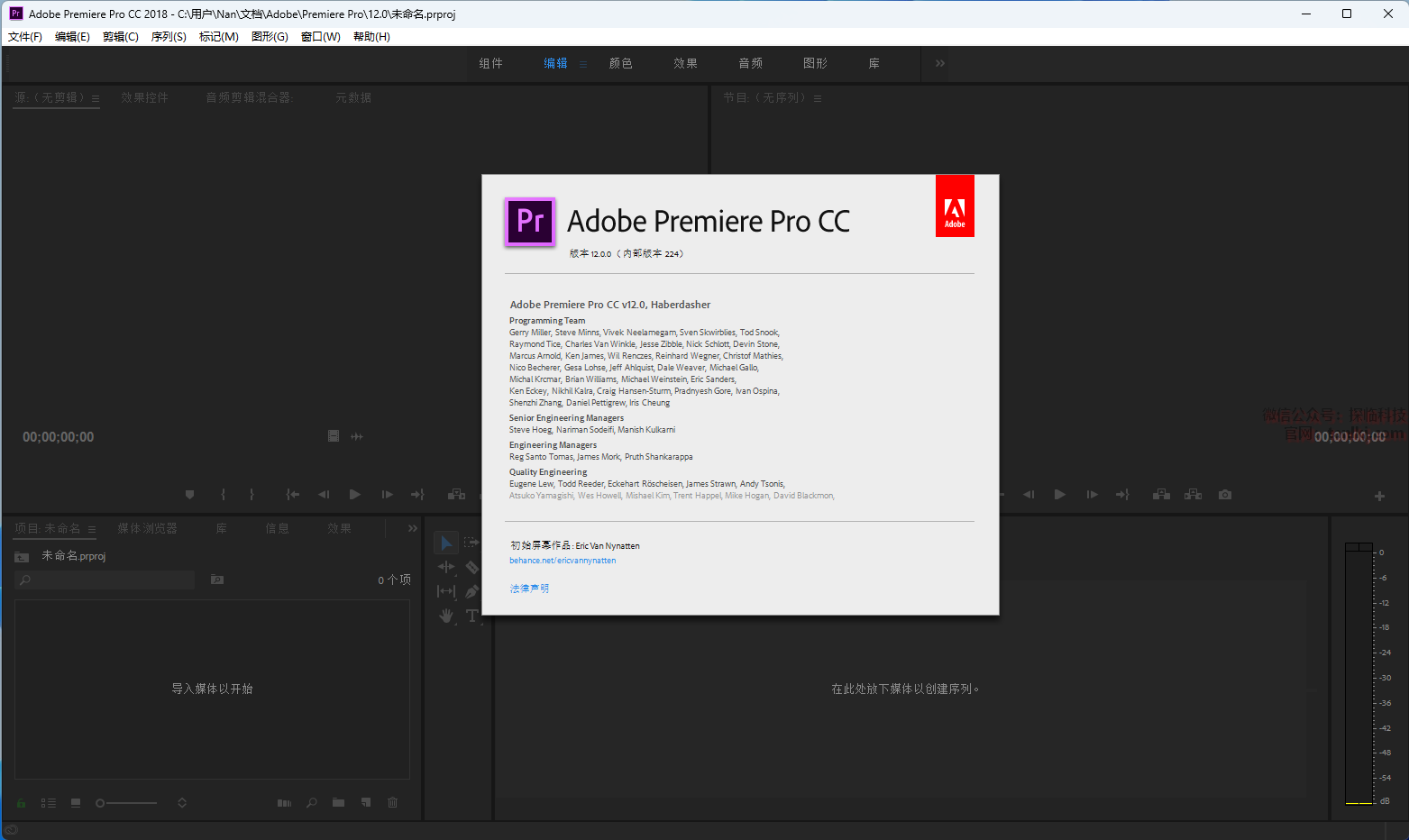This screenshot has height=840, width=1409.
Task: Open the behance.net/ericvannynatten link
Action: 563,561
